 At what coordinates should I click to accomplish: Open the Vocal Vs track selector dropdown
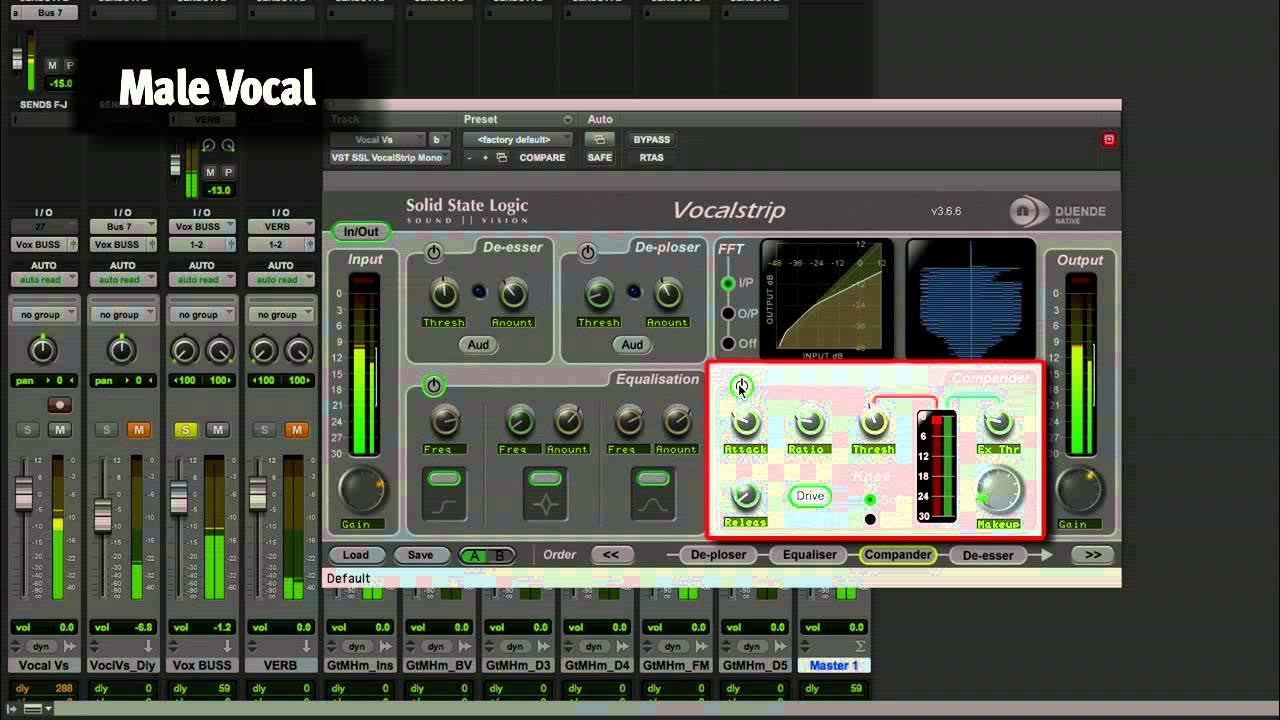click(377, 140)
